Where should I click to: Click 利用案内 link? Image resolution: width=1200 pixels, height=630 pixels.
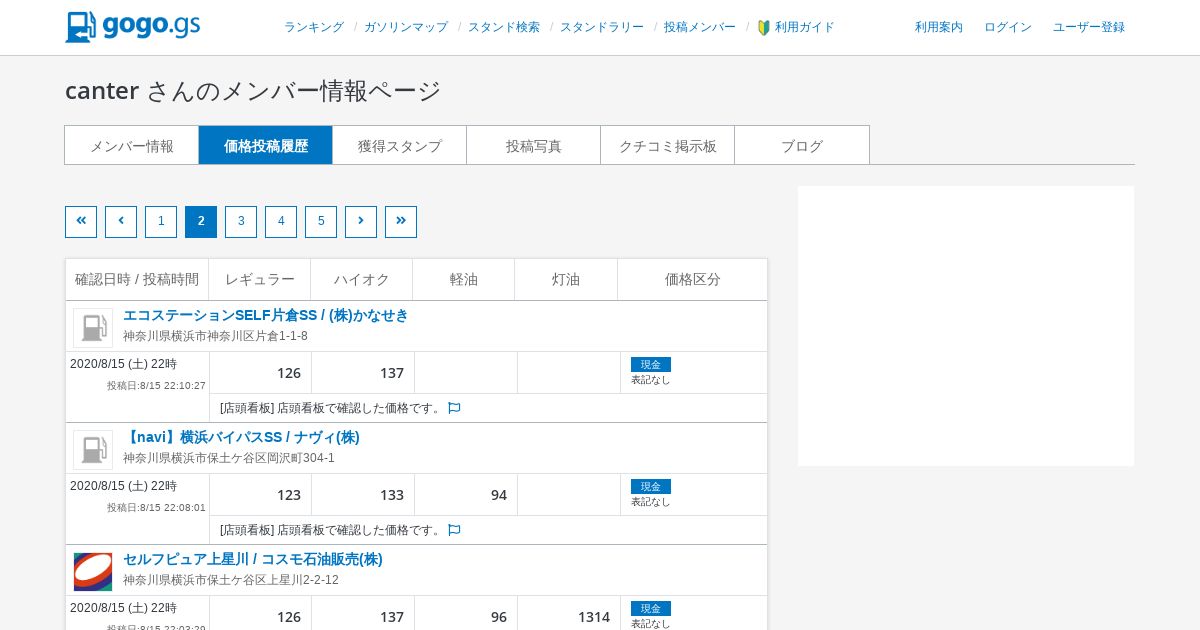tap(939, 27)
